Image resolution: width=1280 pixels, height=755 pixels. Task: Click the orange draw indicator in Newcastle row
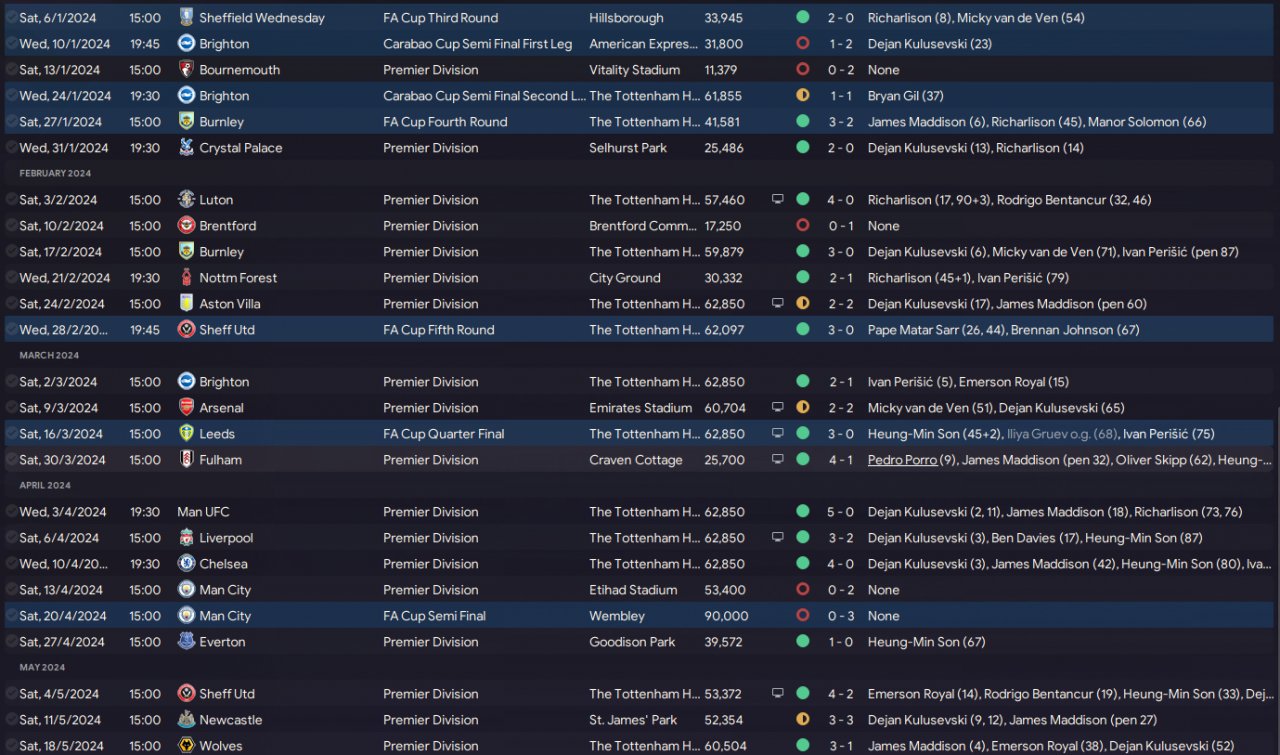point(802,720)
